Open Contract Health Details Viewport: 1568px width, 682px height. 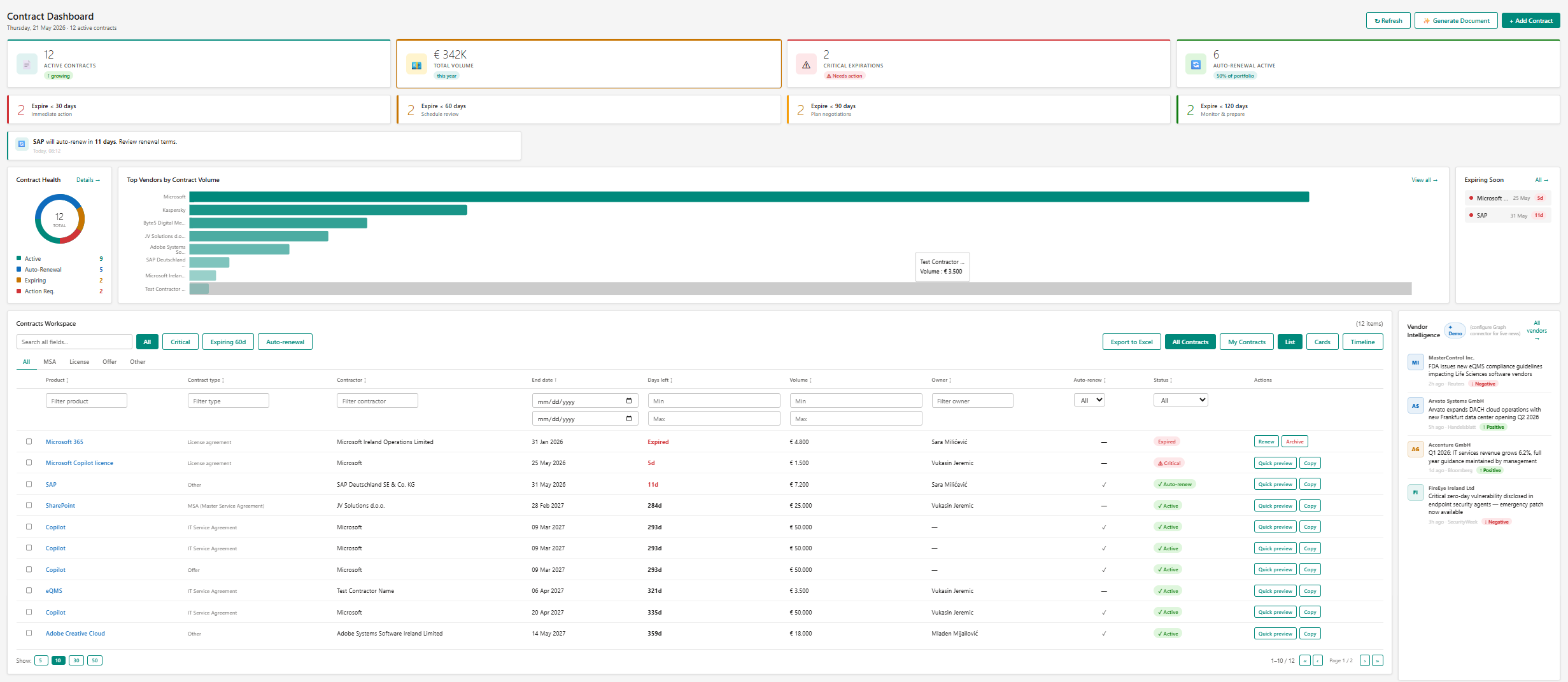point(88,180)
